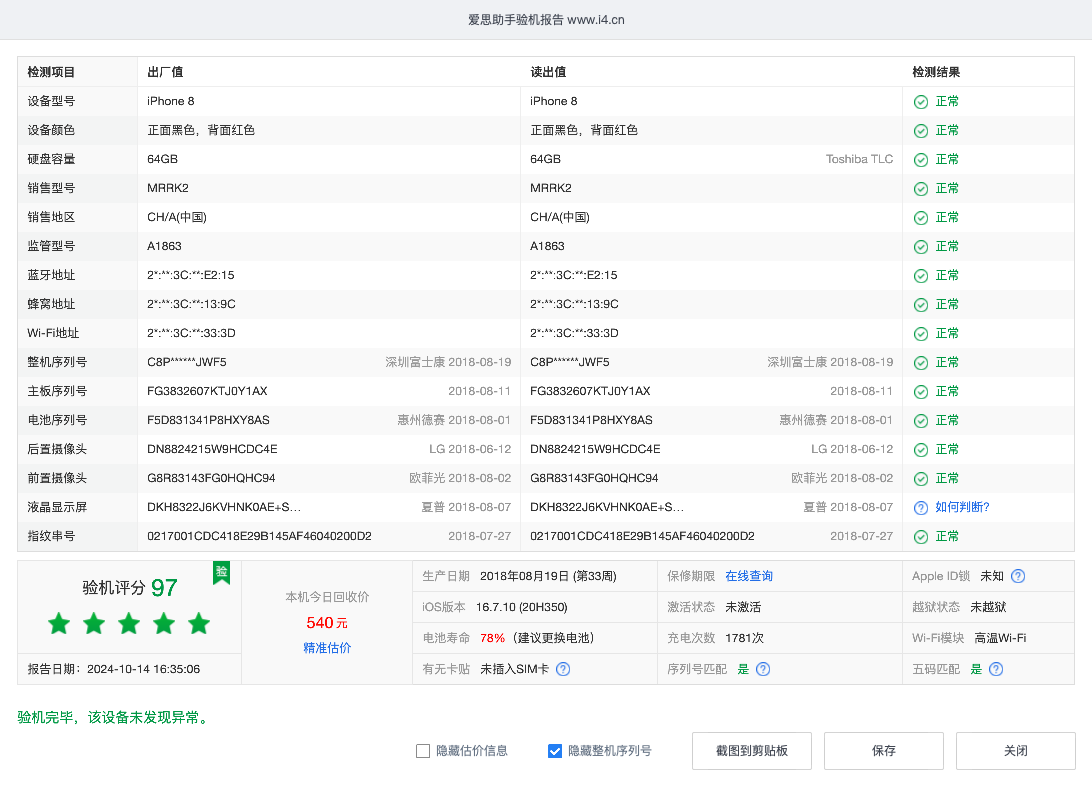
Task: Open the 在线查询 warranty link
Action: pyautogui.click(x=749, y=576)
